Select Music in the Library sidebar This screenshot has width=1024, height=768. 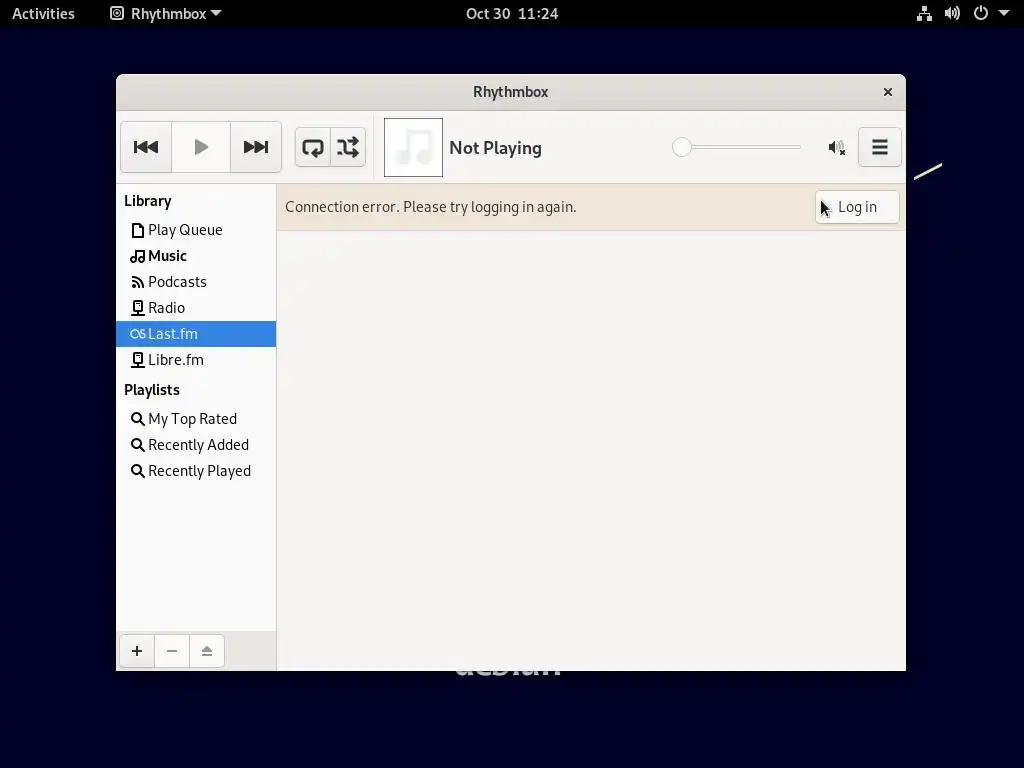(x=196, y=256)
